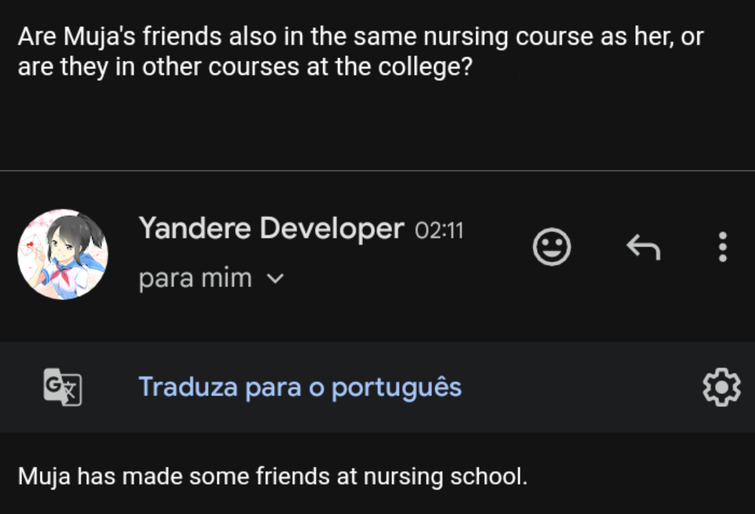Image resolution: width=755 pixels, height=514 pixels.
Task: Select the sender name Yandere Developer
Action: click(x=272, y=228)
